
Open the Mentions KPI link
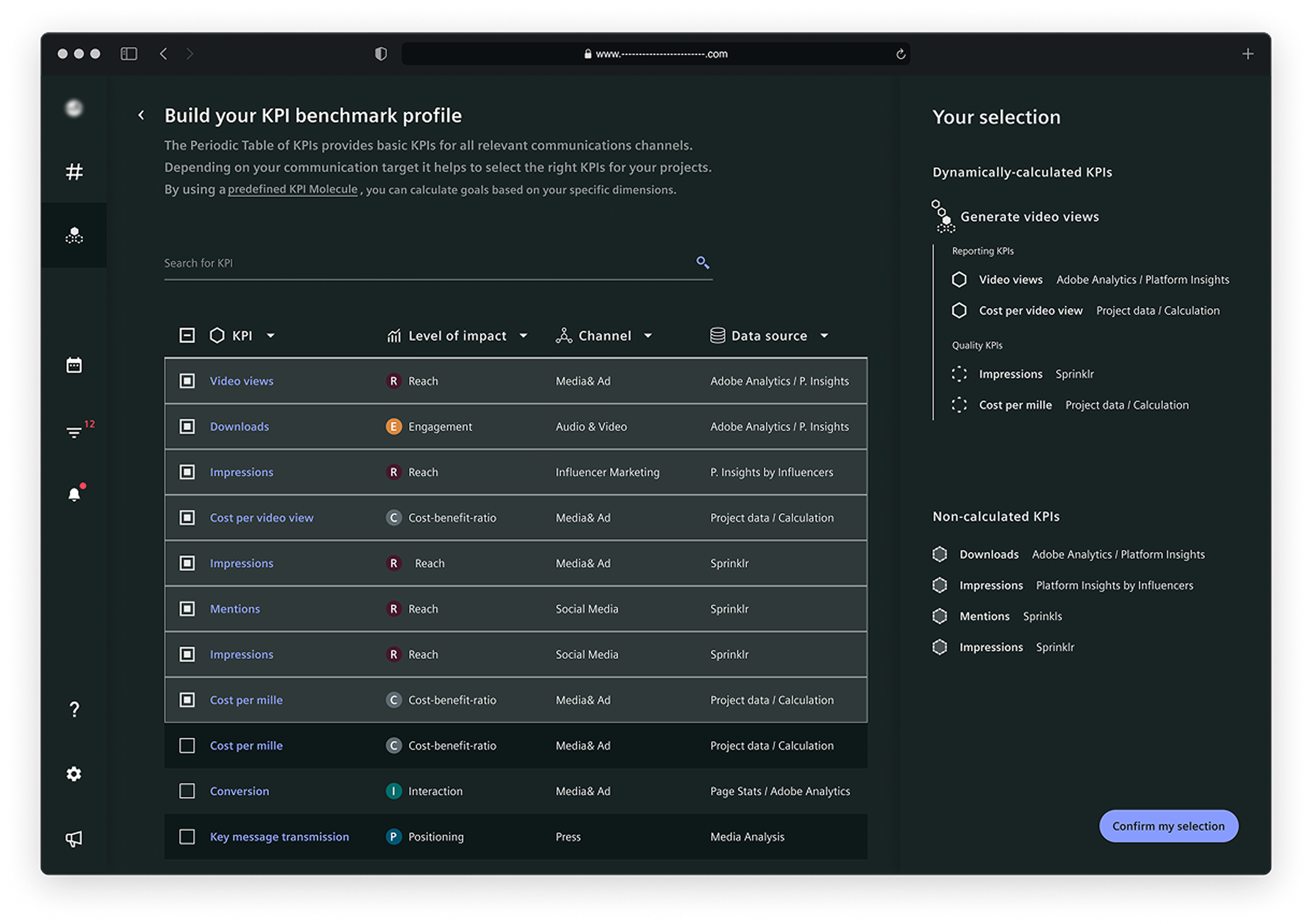[x=235, y=609]
